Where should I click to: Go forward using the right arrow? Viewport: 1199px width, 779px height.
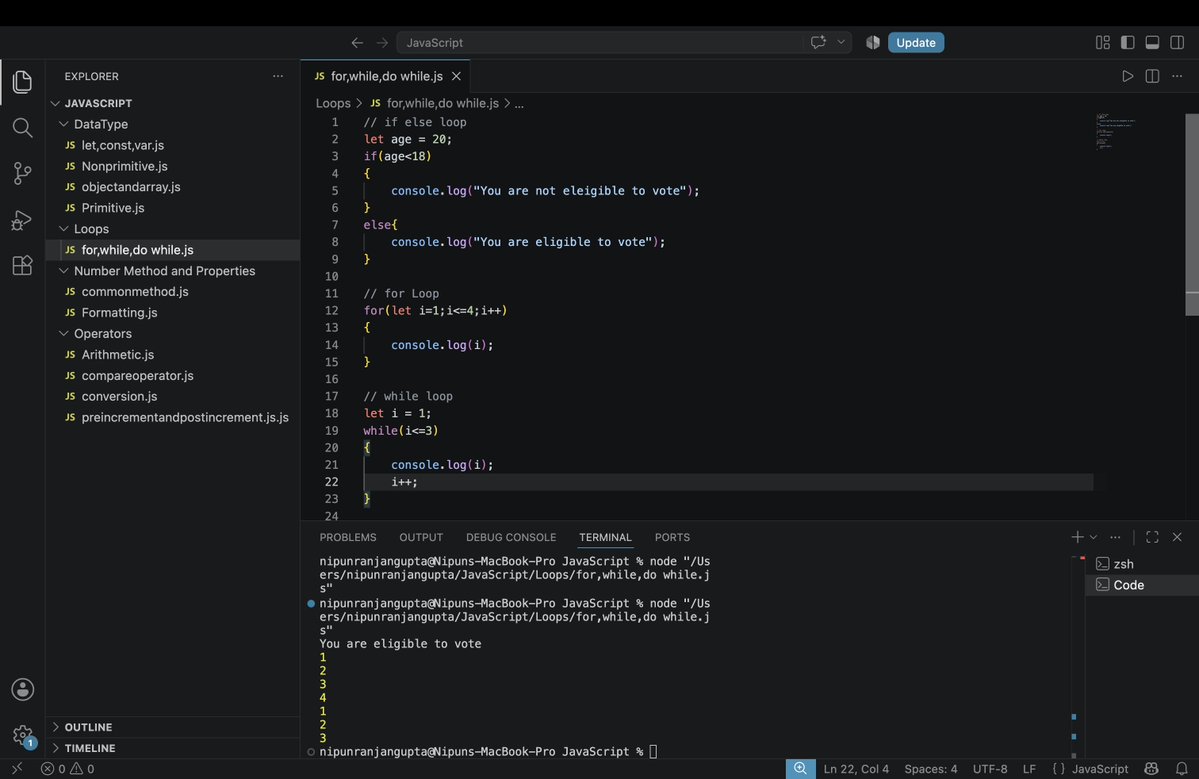(382, 43)
